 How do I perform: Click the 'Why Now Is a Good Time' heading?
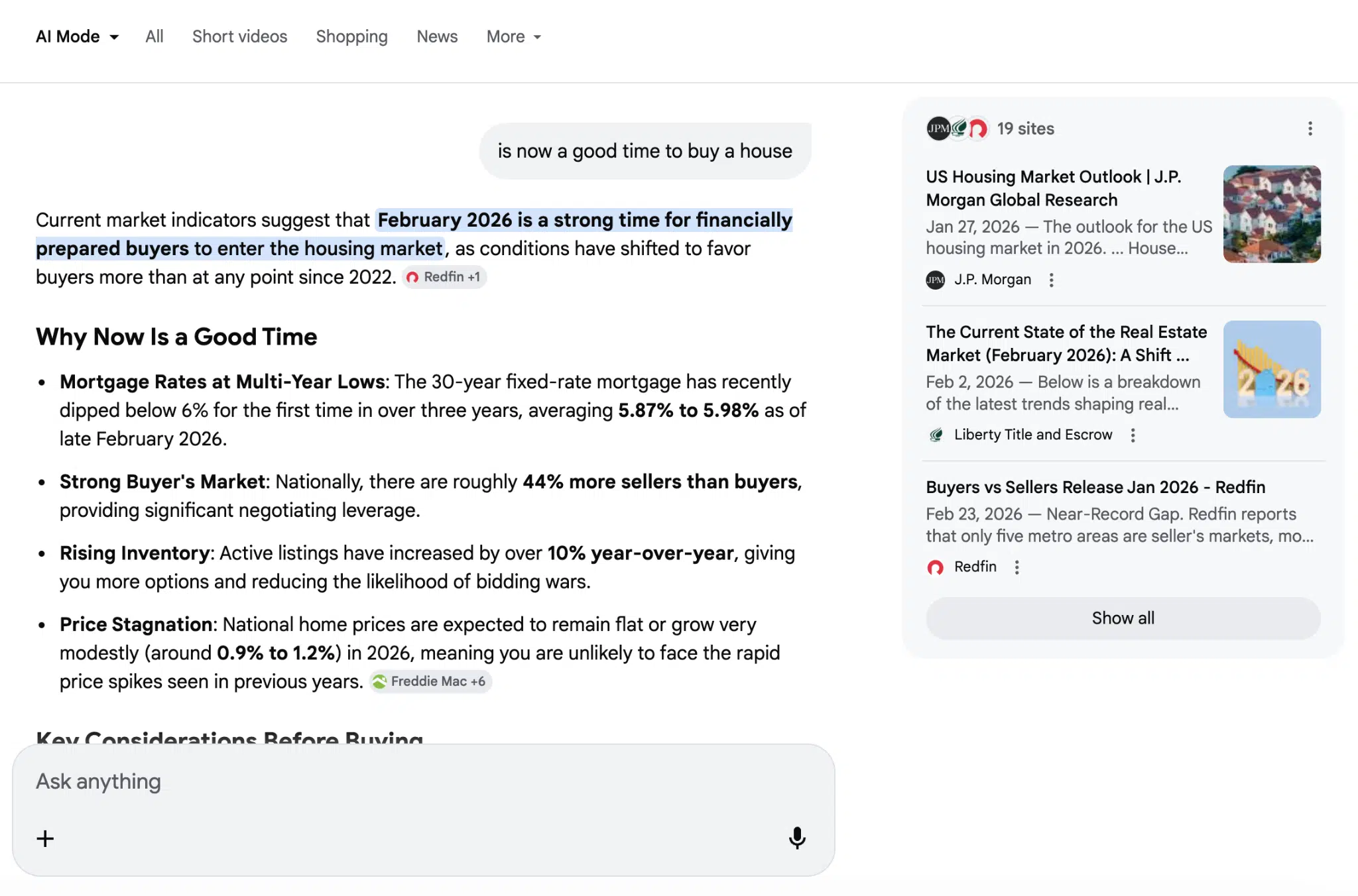[x=176, y=337]
